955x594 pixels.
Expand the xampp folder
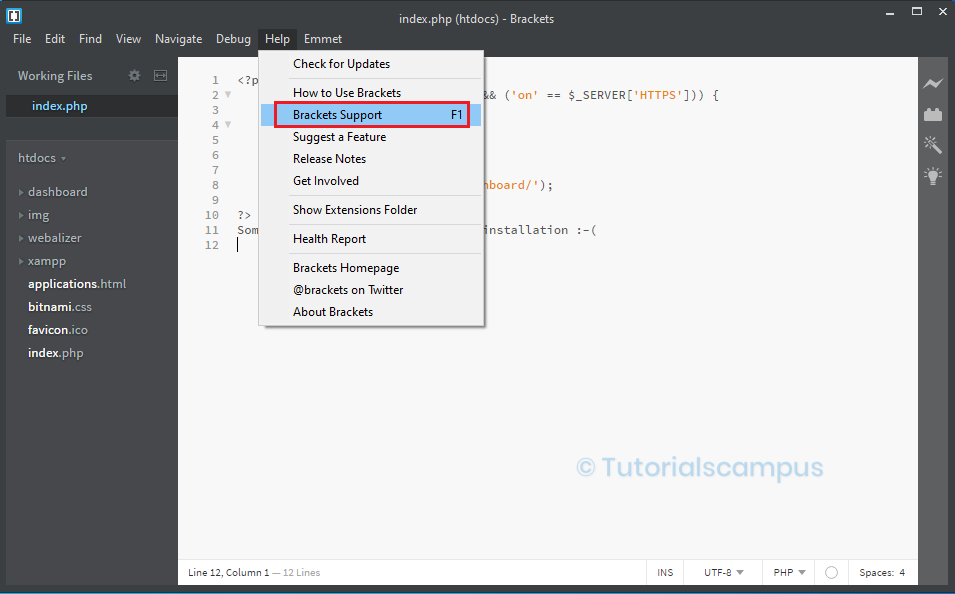[x=21, y=261]
